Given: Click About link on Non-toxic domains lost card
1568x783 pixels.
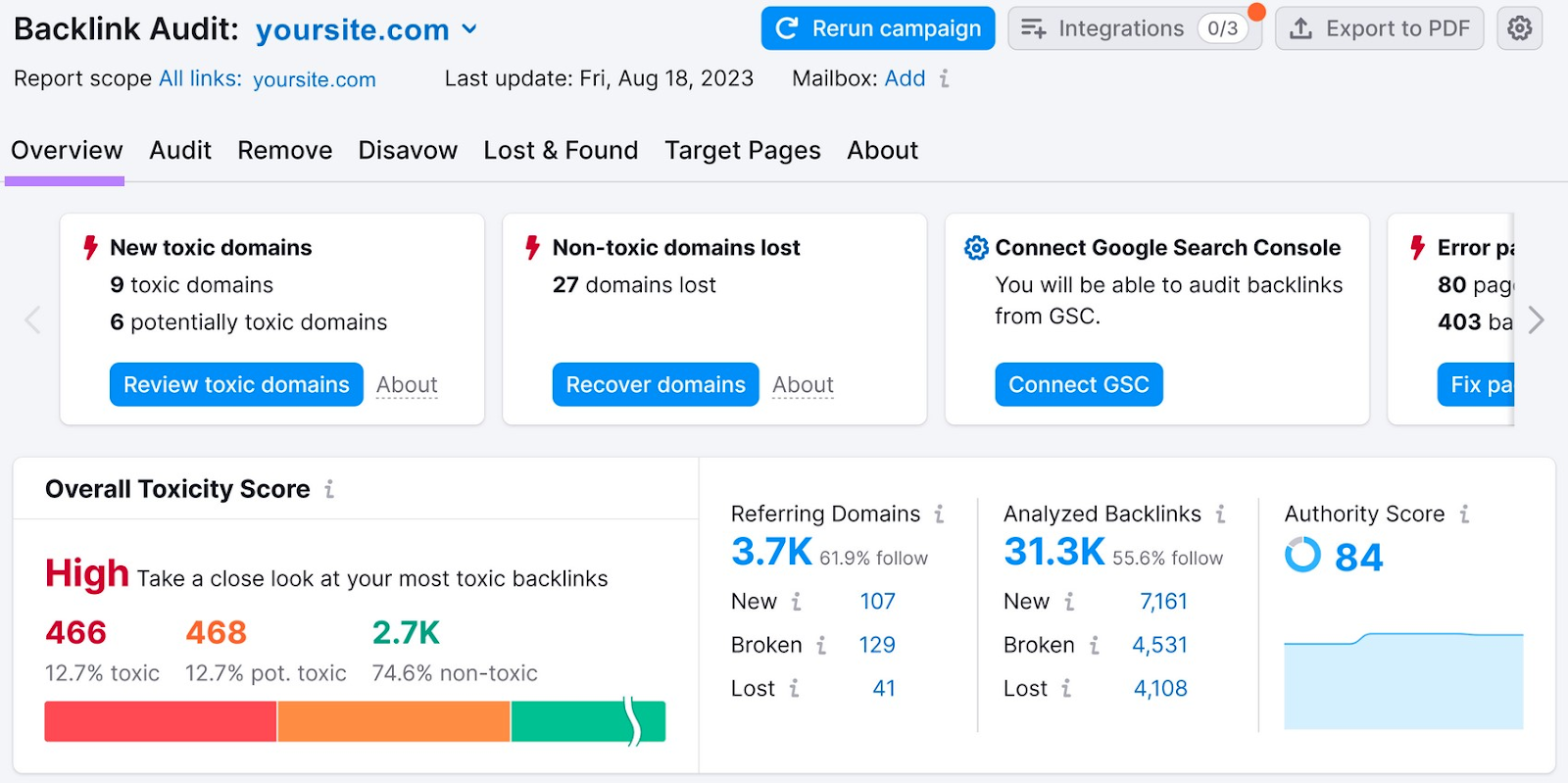Looking at the screenshot, I should pos(803,385).
